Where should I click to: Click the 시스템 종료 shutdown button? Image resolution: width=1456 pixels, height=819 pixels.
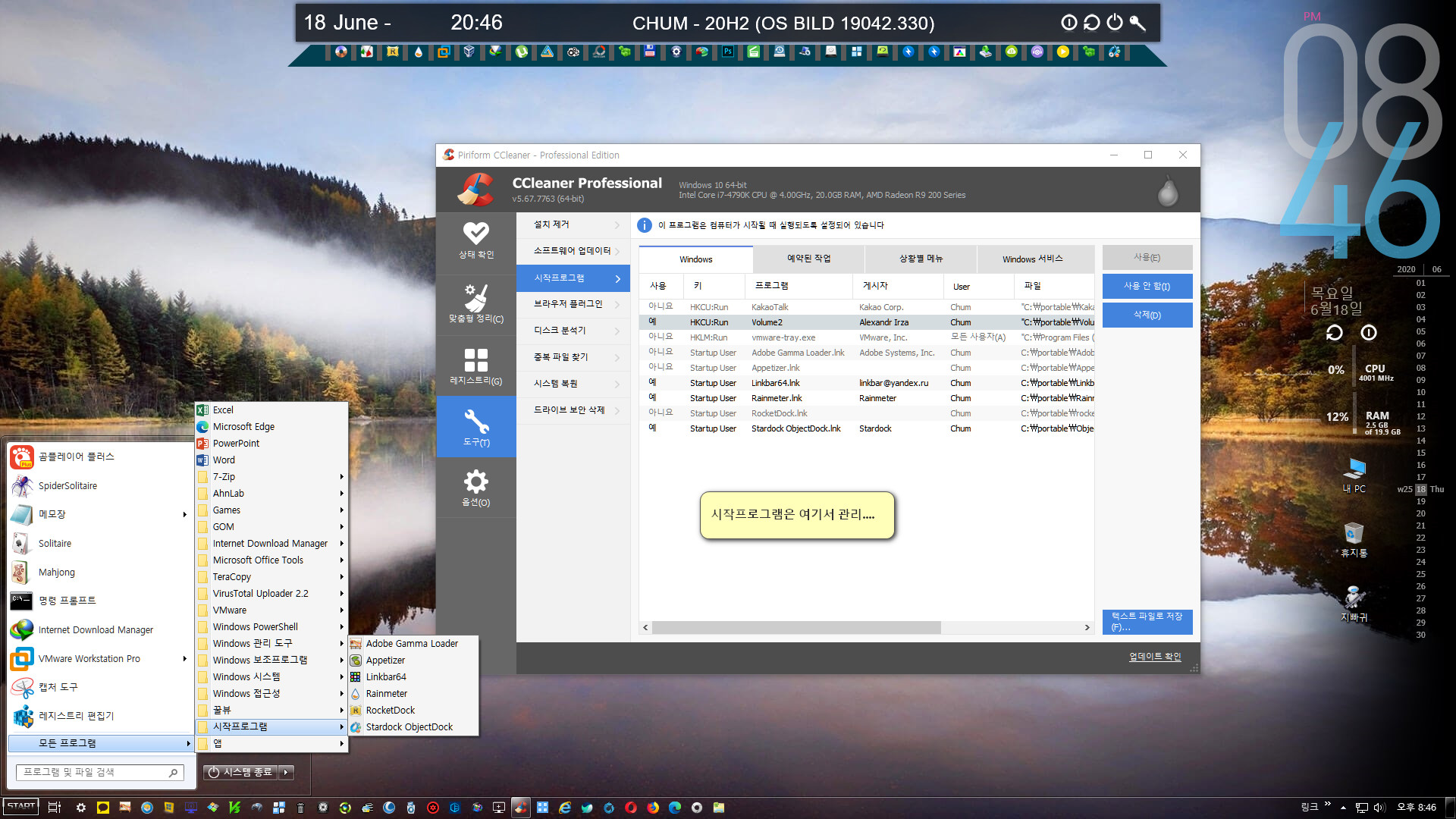(241, 772)
